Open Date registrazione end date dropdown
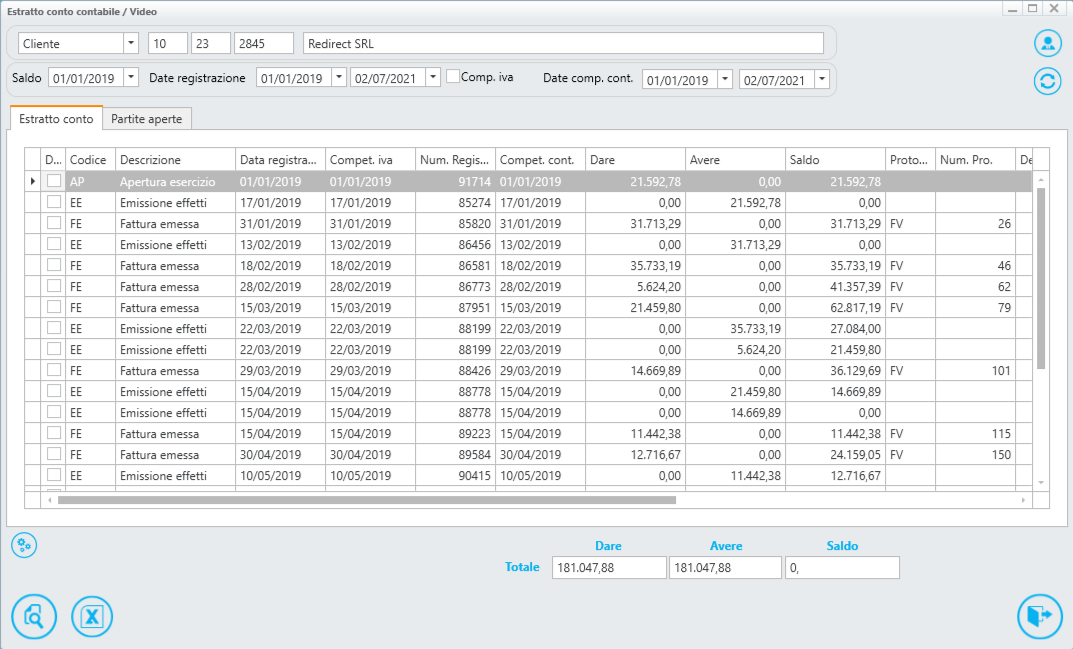1073x649 pixels. click(432, 77)
